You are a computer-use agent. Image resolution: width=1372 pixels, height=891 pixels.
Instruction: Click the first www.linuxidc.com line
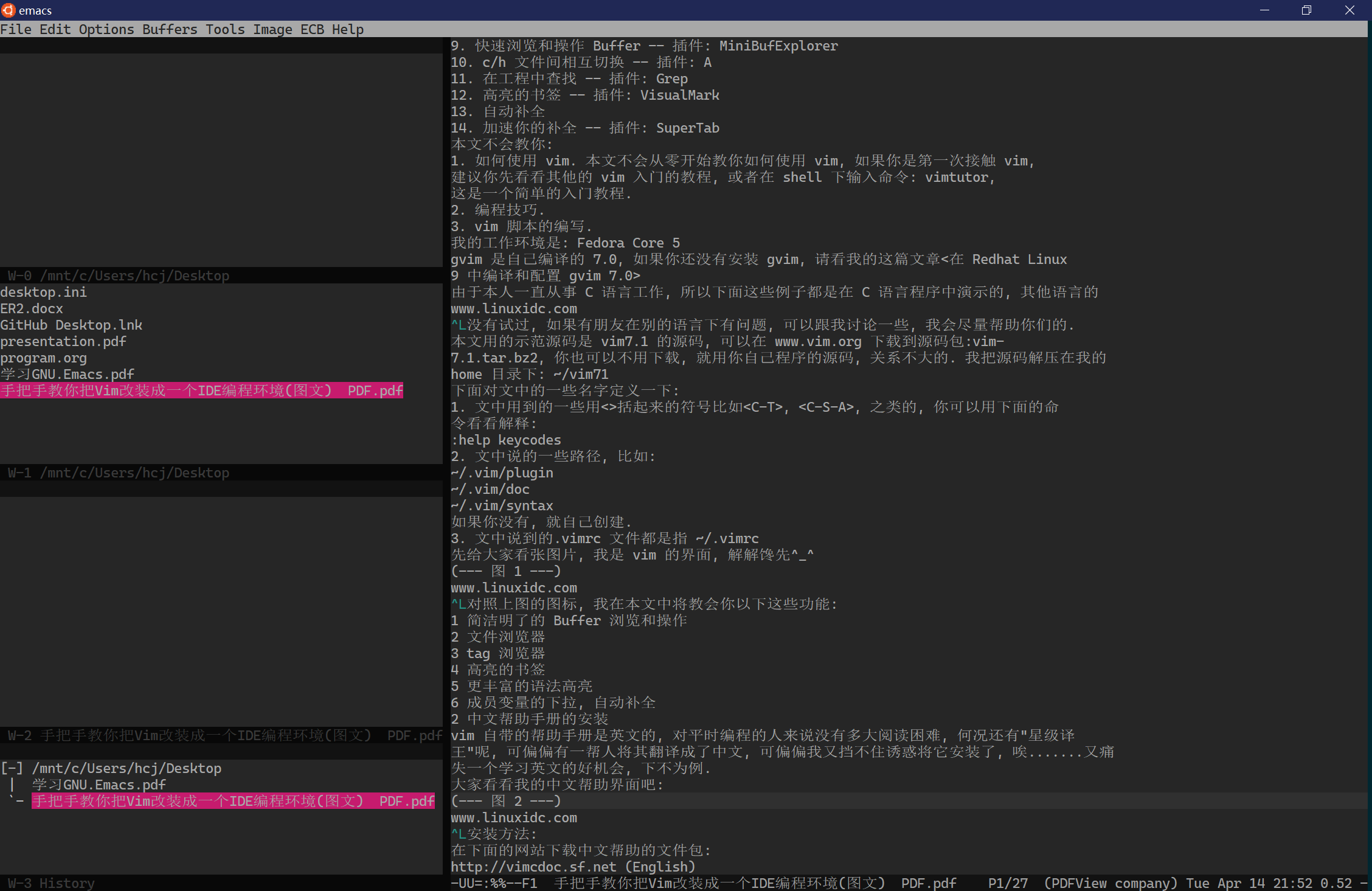[514, 308]
